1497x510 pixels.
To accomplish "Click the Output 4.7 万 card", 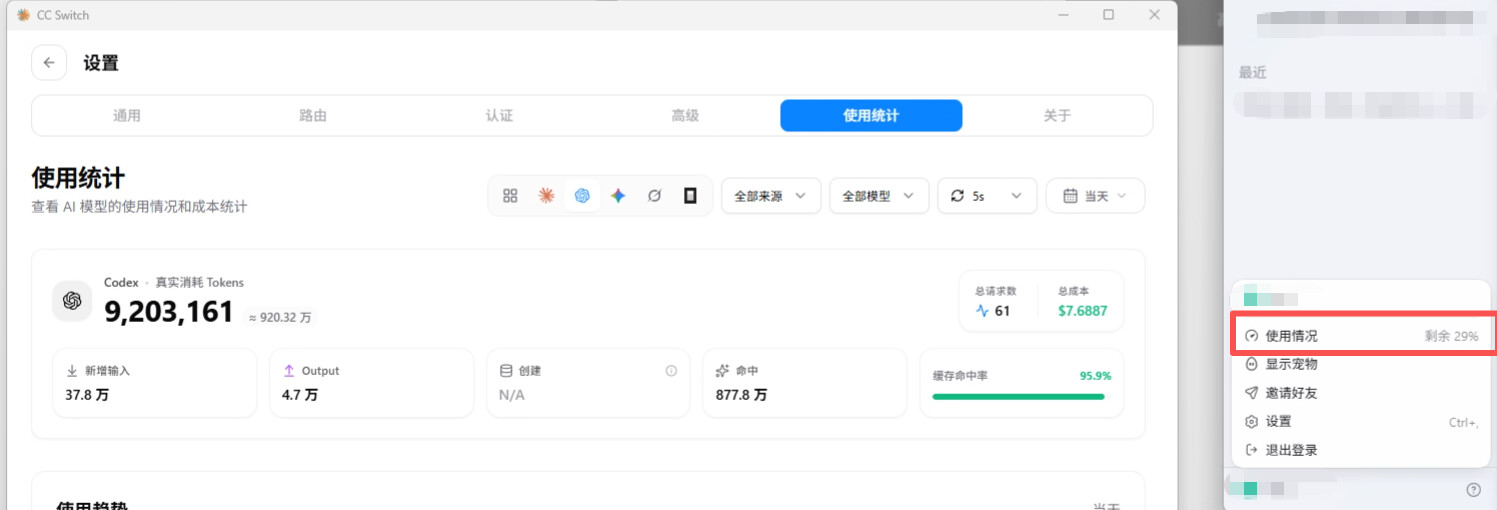I will click(371, 383).
